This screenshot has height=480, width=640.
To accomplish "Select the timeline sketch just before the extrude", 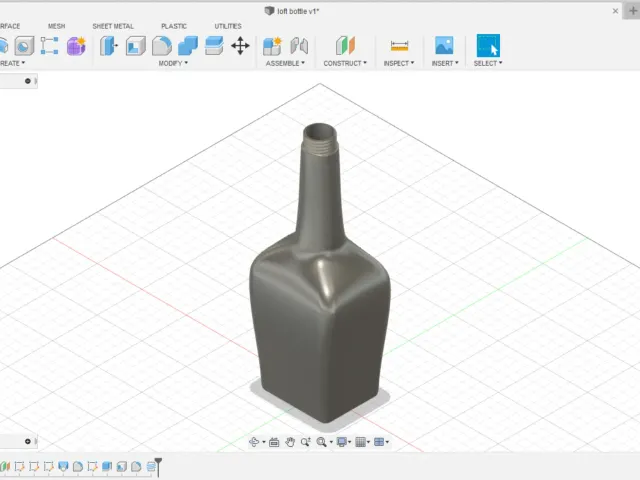I will point(92,466).
